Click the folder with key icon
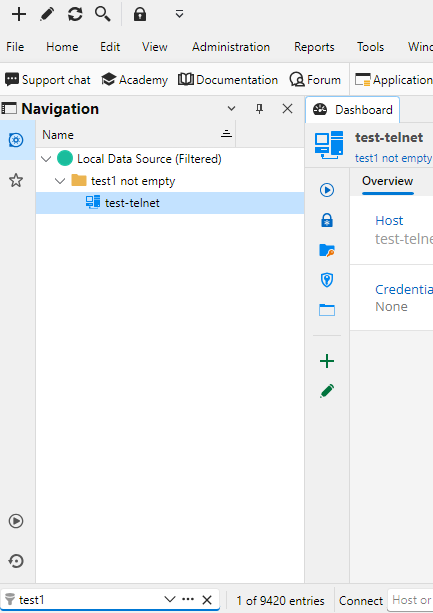This screenshot has height=613, width=433. 327,250
